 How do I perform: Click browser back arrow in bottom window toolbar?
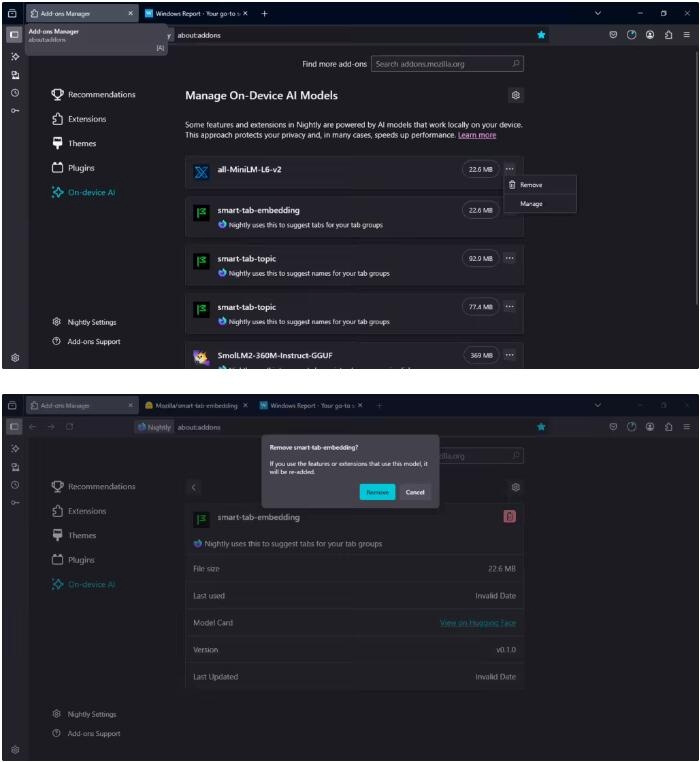pyautogui.click(x=33, y=427)
